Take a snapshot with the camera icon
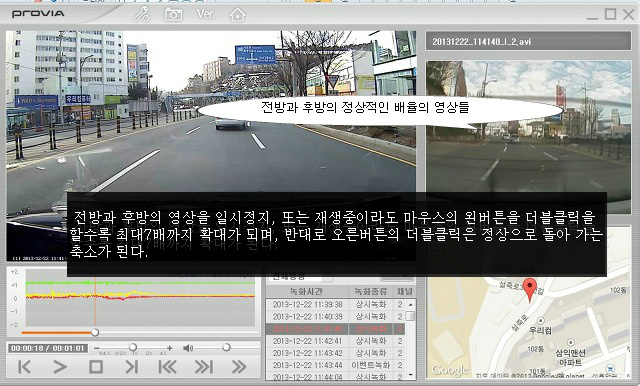The width and height of the screenshot is (640, 386). [173, 15]
